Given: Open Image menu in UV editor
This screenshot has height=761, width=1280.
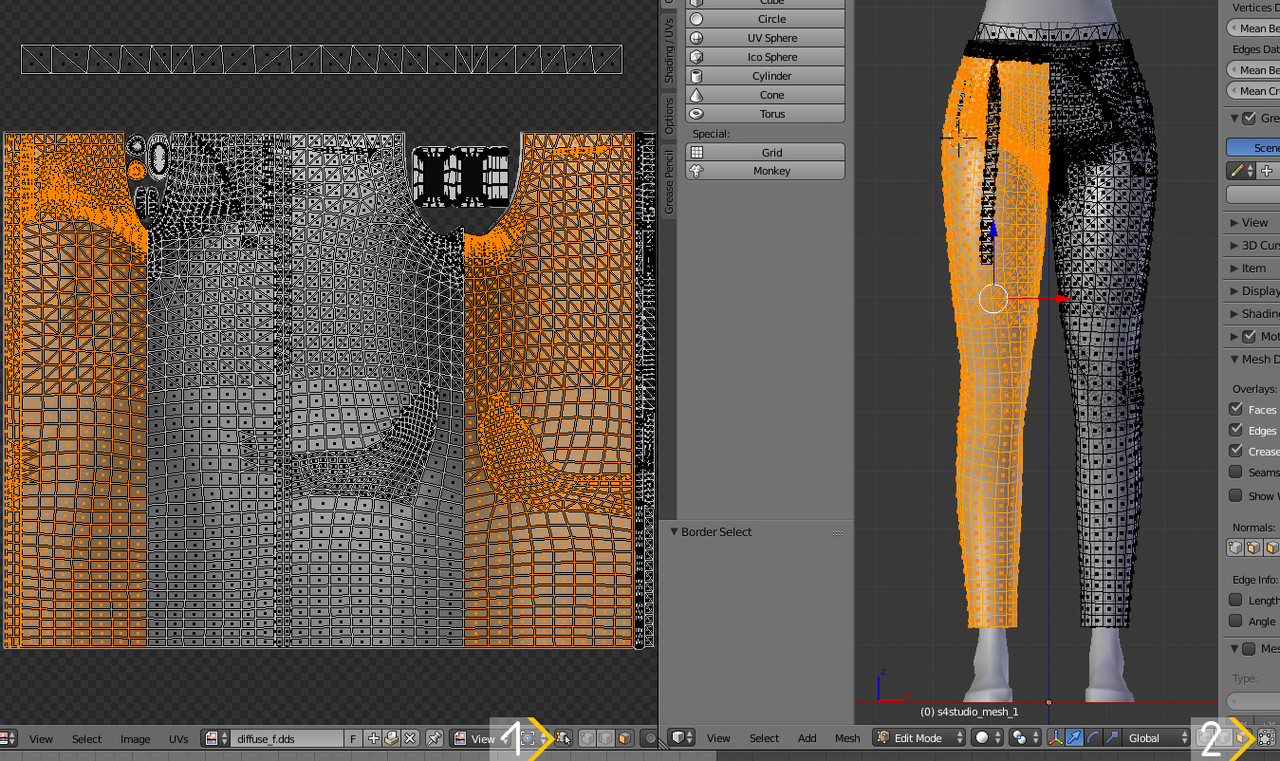Looking at the screenshot, I should click(x=135, y=739).
